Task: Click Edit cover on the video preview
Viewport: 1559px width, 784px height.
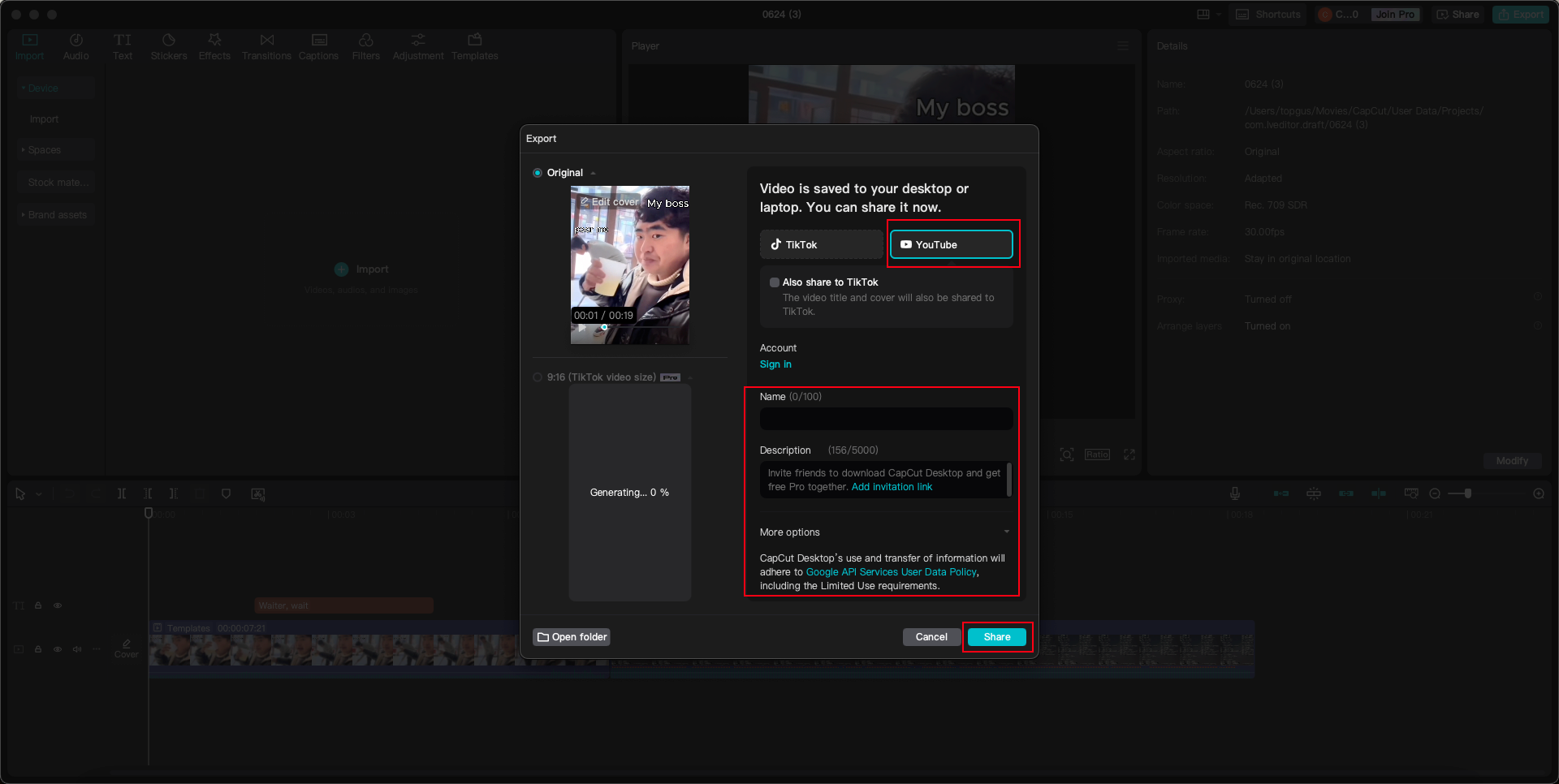Action: [x=608, y=202]
